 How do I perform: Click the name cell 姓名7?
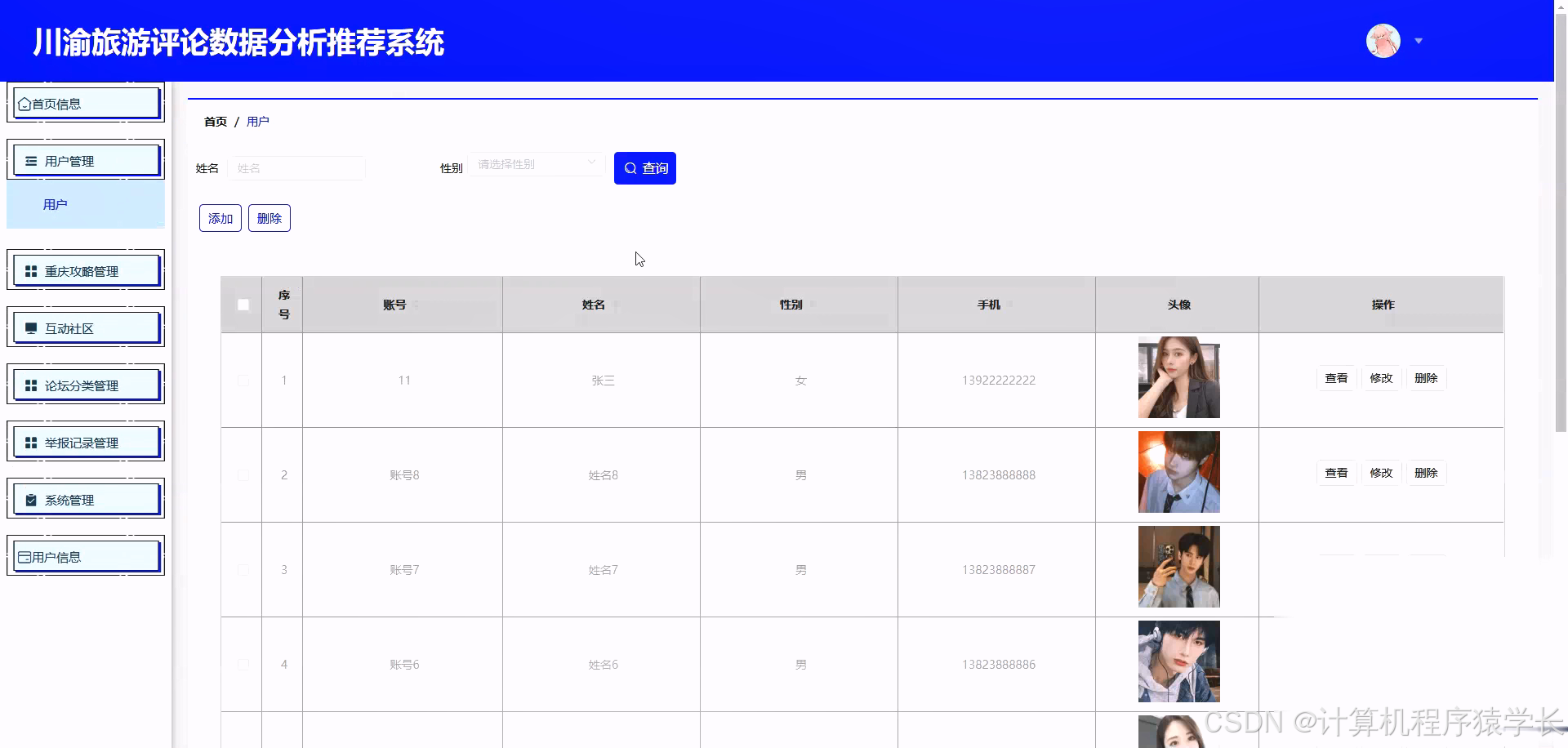click(603, 570)
